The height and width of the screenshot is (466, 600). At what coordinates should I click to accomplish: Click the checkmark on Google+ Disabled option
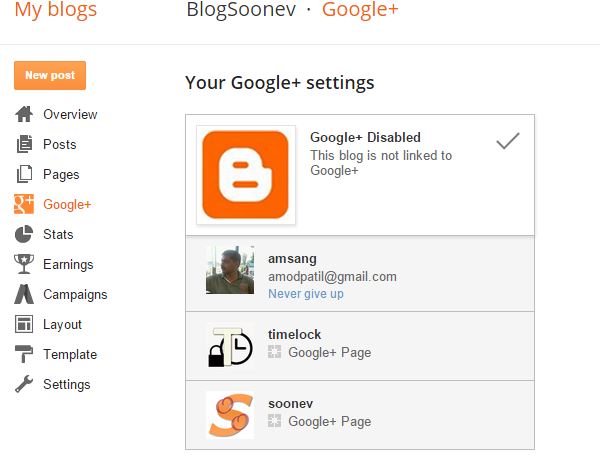pyautogui.click(x=508, y=140)
